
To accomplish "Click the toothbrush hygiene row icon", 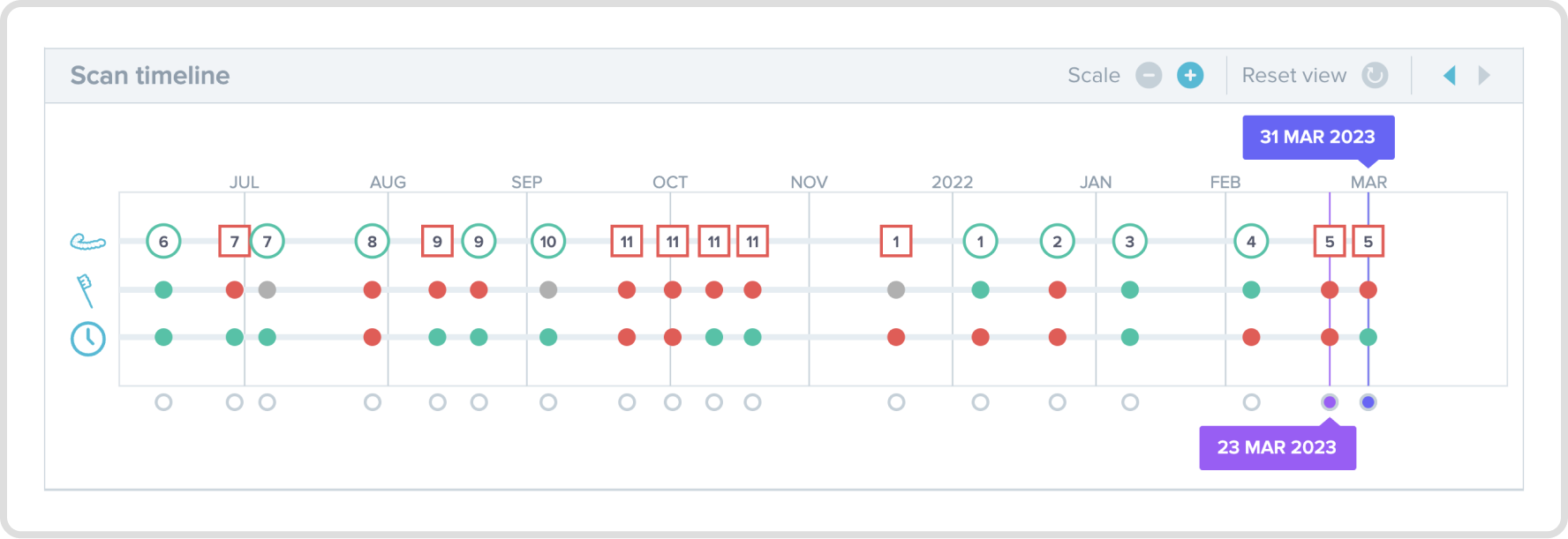I will point(86,289).
